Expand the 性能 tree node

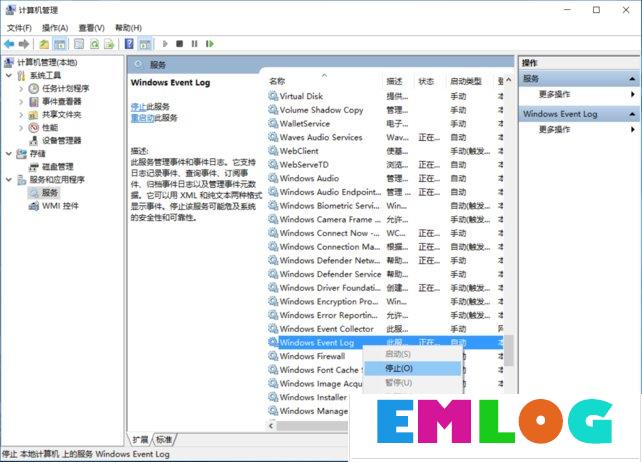21,128
